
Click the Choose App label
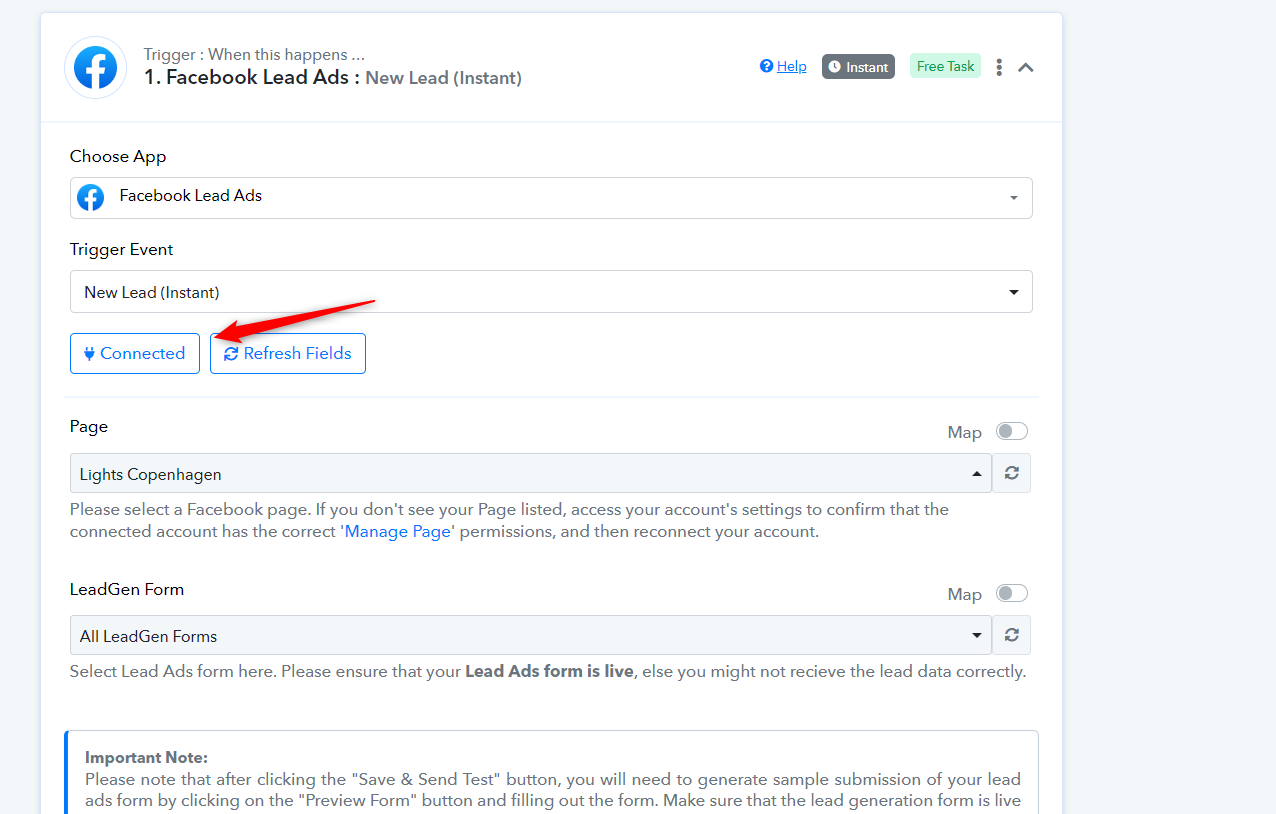(x=118, y=157)
